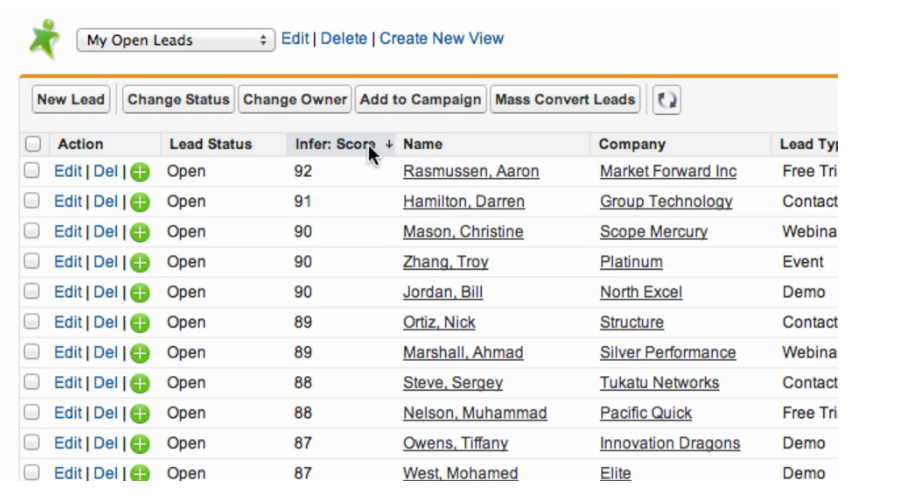Click the green plus icon for Steve, Sergey
The width and height of the screenshot is (899, 496).
[140, 383]
